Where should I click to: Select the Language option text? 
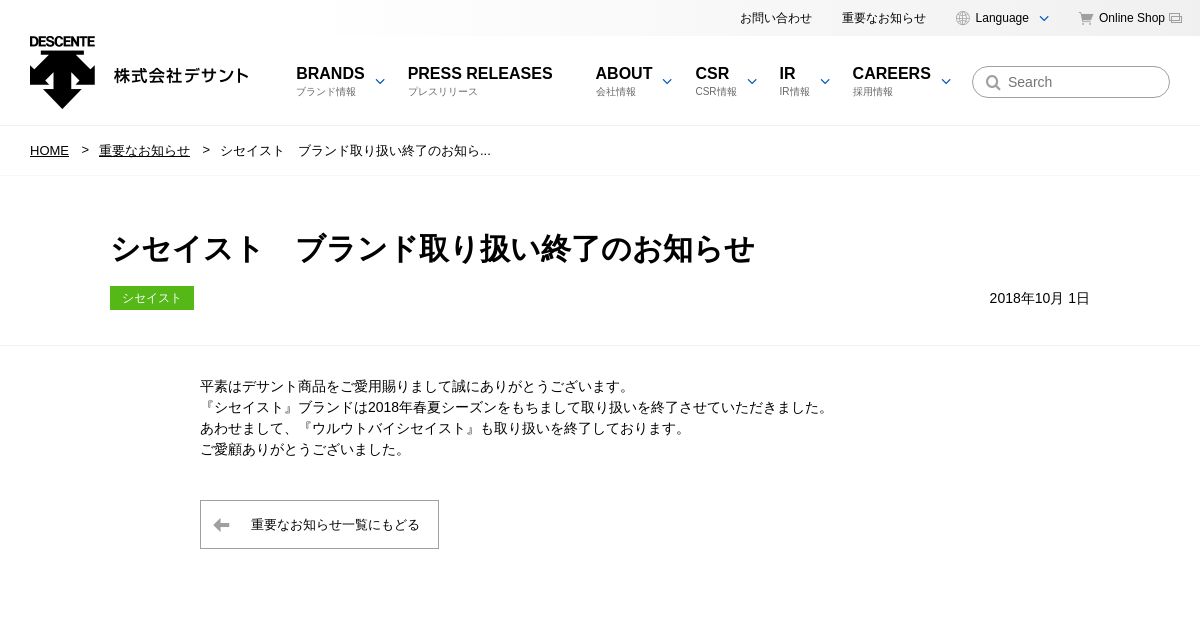tap(1002, 18)
